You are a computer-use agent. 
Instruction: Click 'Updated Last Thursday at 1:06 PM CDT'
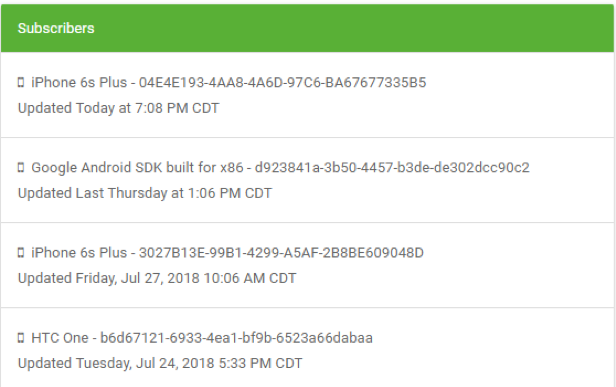(x=145, y=193)
